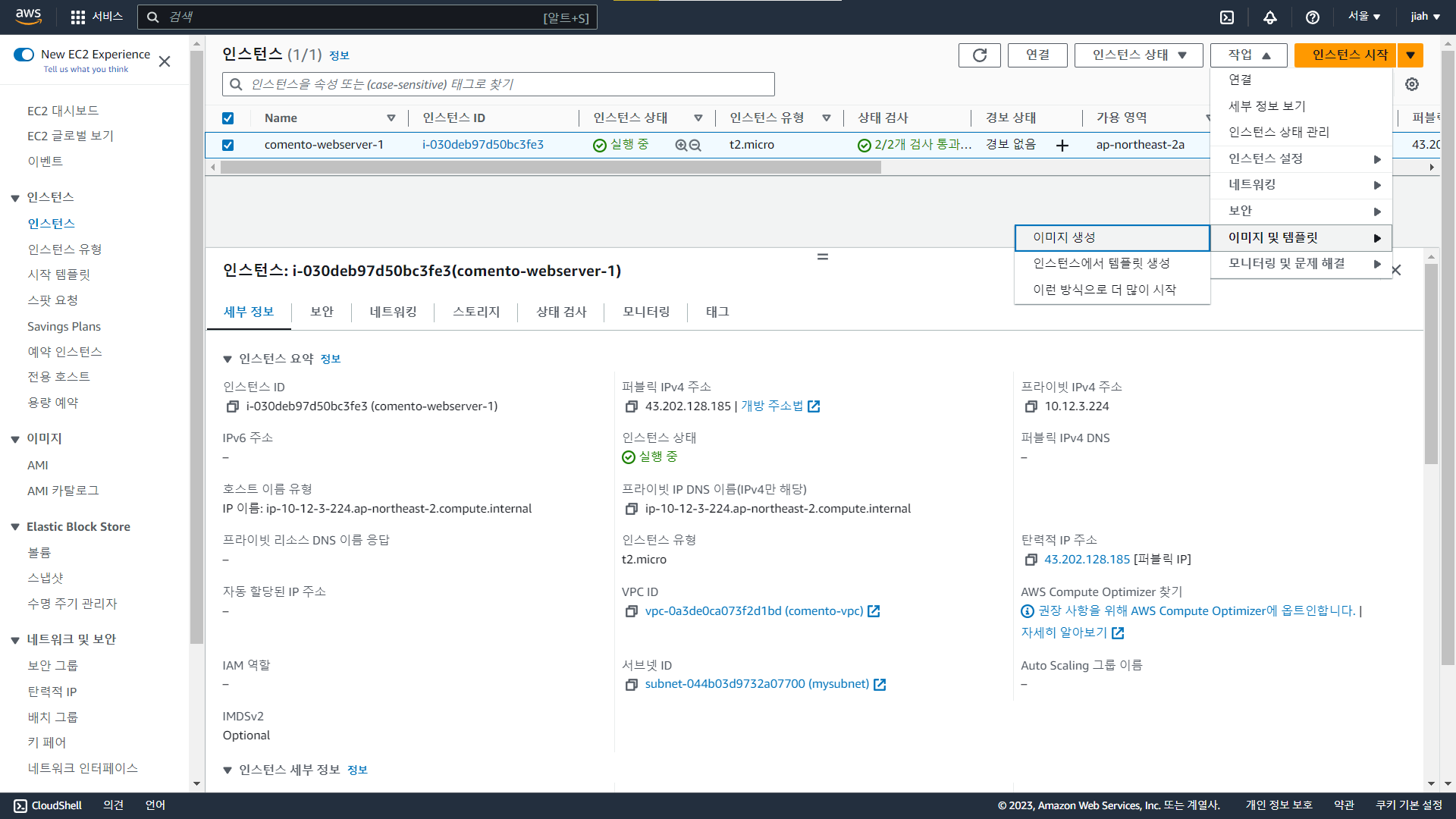Click the refresh instances icon button
The height and width of the screenshot is (819, 1456).
980,55
